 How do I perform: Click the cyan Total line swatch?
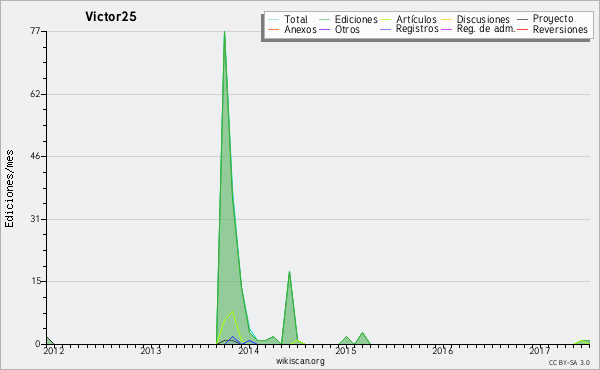point(273,20)
